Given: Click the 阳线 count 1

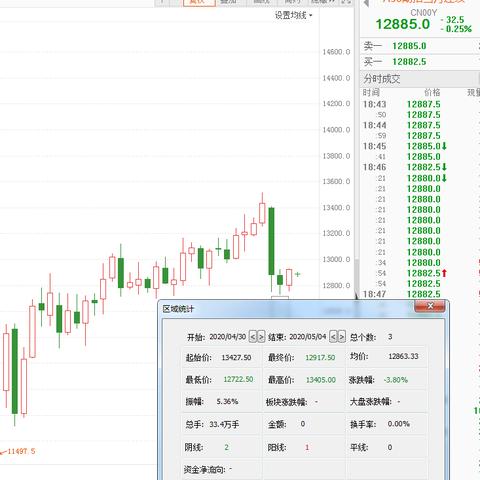Looking at the screenshot, I should click(307, 447).
